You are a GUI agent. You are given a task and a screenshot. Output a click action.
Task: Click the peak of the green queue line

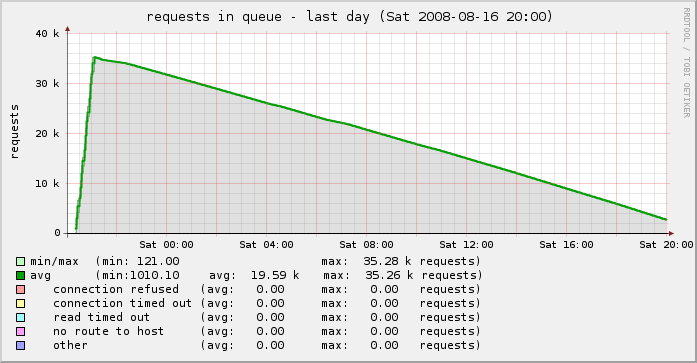click(95, 57)
